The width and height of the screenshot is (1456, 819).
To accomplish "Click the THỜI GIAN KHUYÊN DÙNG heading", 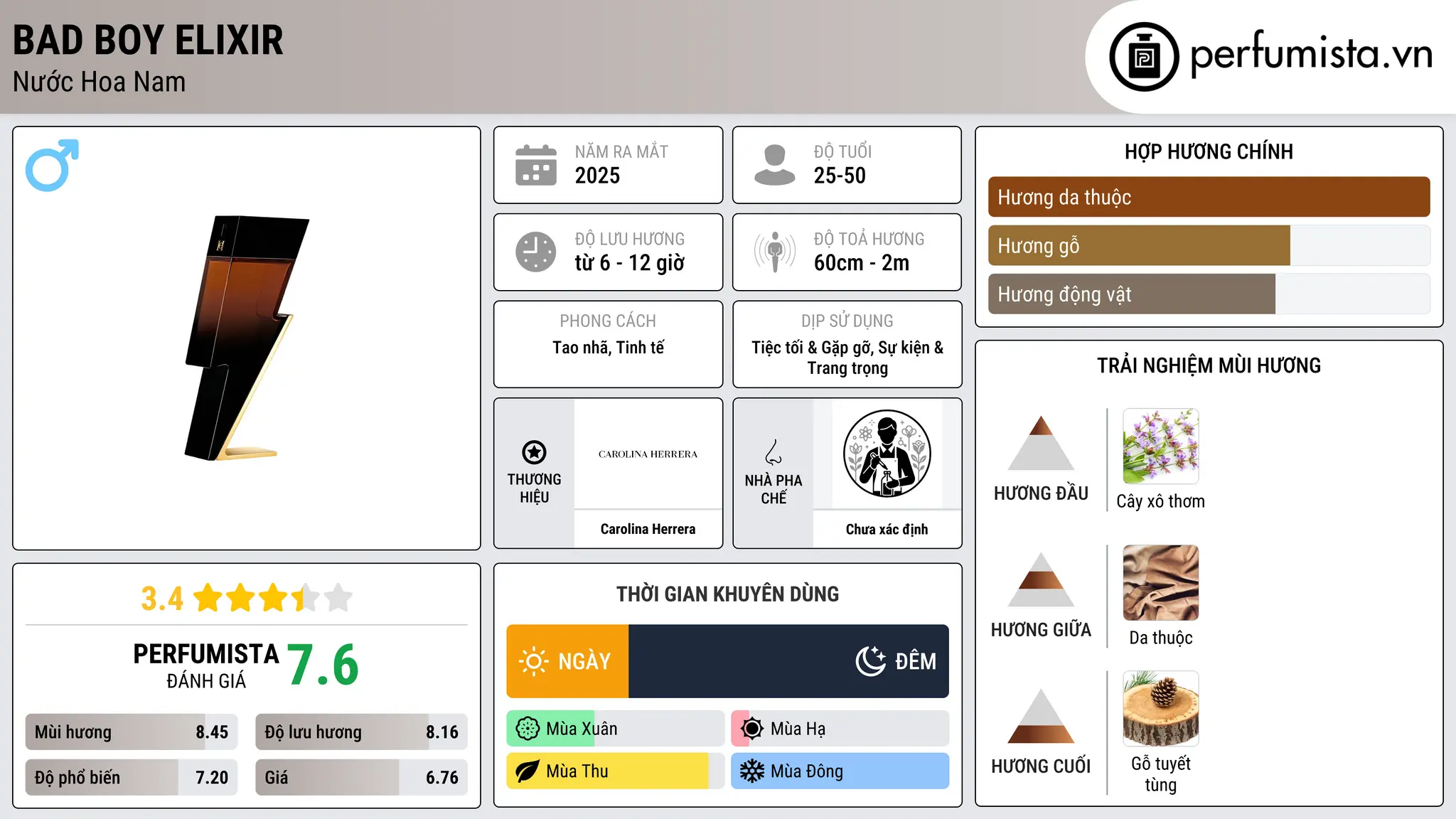I will click(727, 594).
